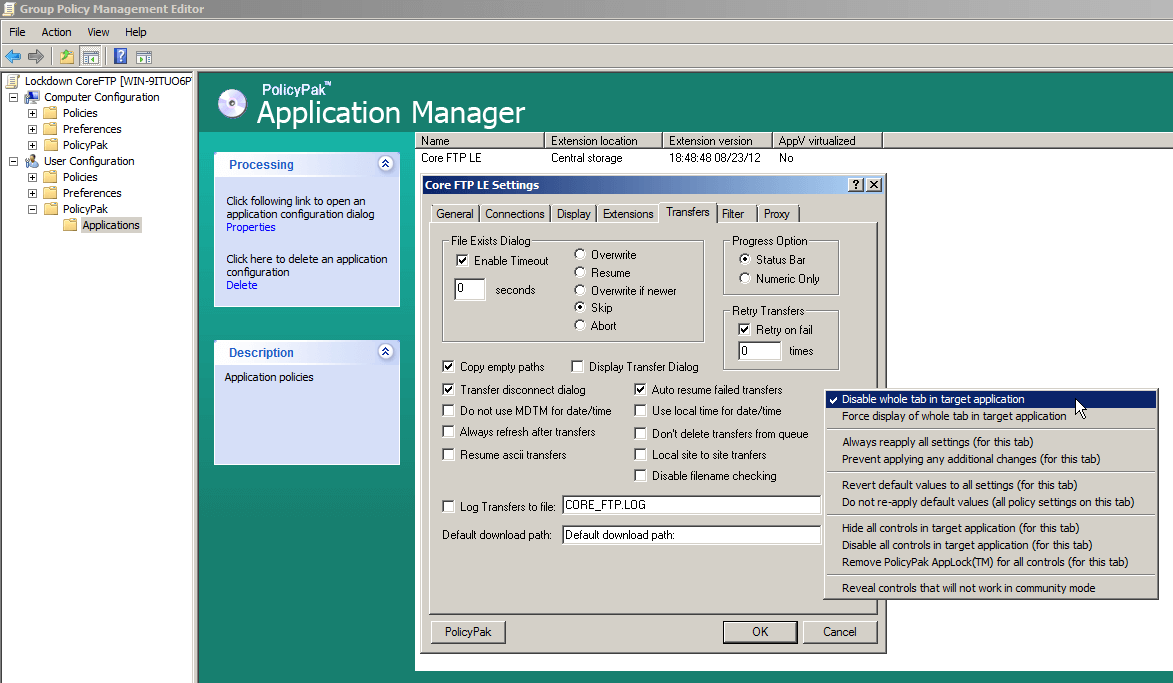This screenshot has height=683, width=1173.
Task: Toggle the action pane toolbar icon
Action: [x=144, y=57]
